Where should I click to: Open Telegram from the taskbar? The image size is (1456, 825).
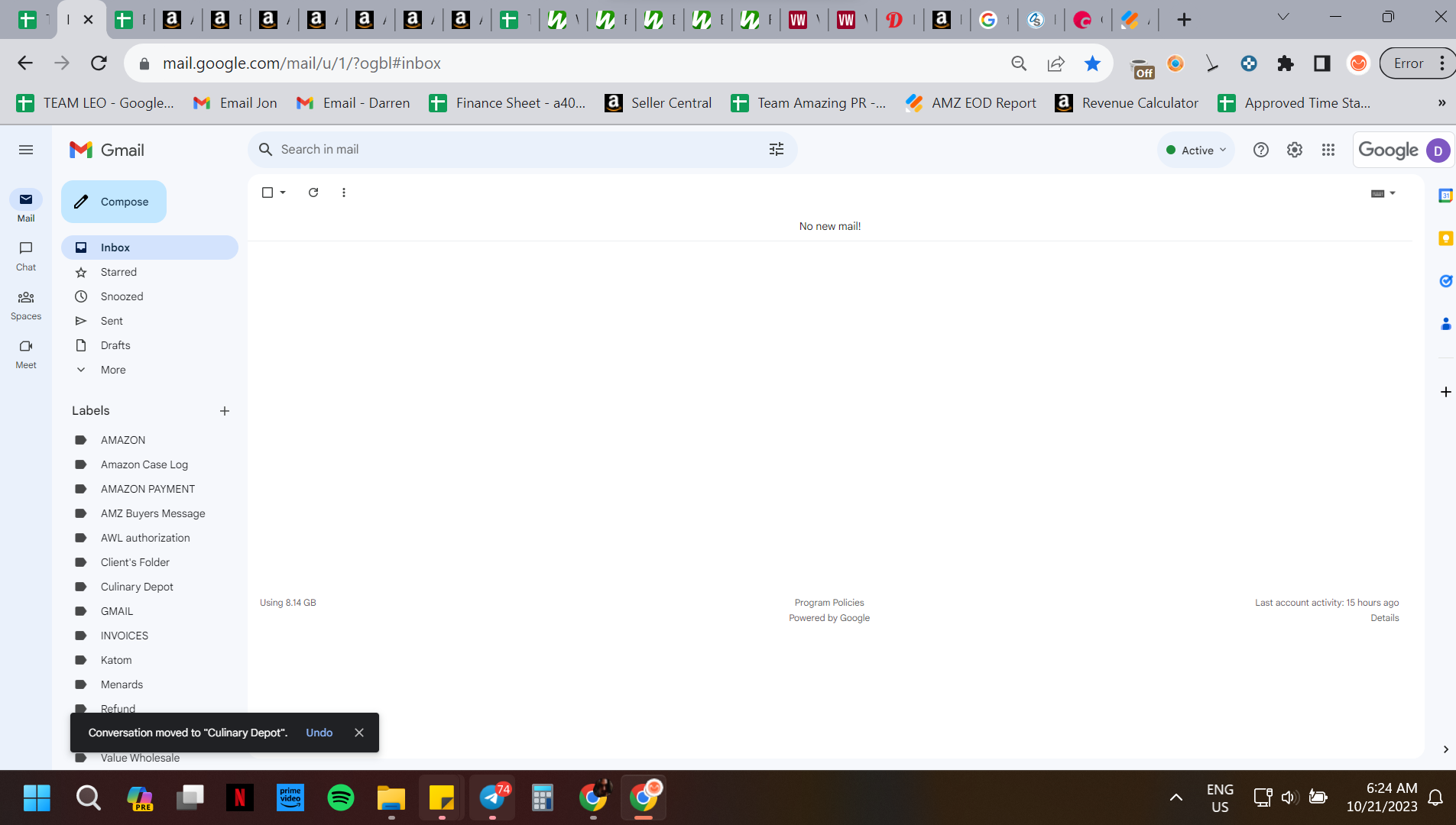492,797
